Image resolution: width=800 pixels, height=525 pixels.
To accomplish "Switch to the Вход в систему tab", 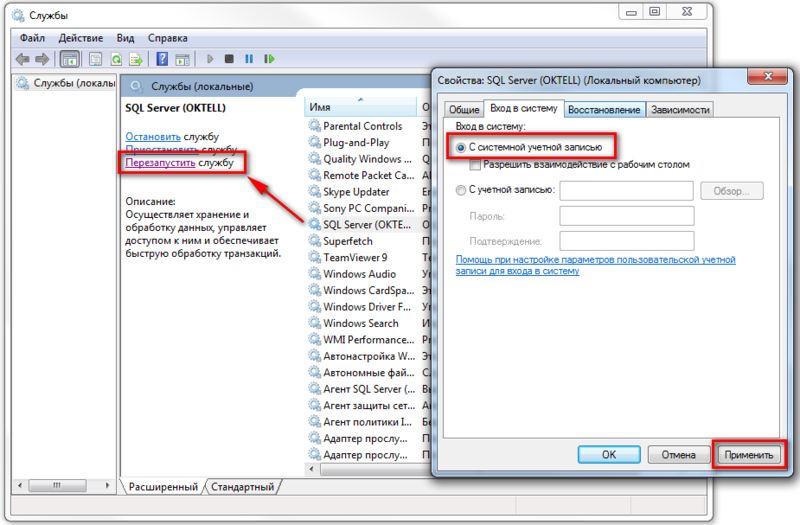I will point(524,108).
